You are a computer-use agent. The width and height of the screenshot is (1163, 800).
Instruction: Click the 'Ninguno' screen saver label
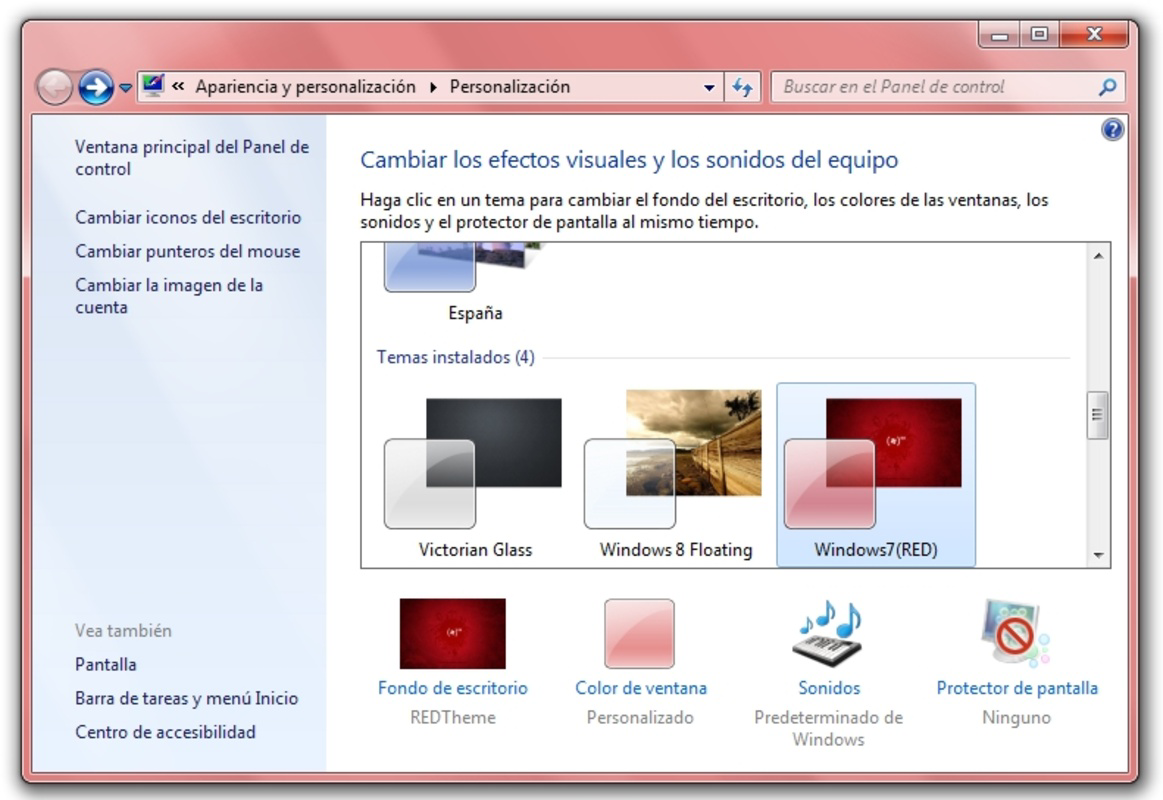click(1016, 718)
